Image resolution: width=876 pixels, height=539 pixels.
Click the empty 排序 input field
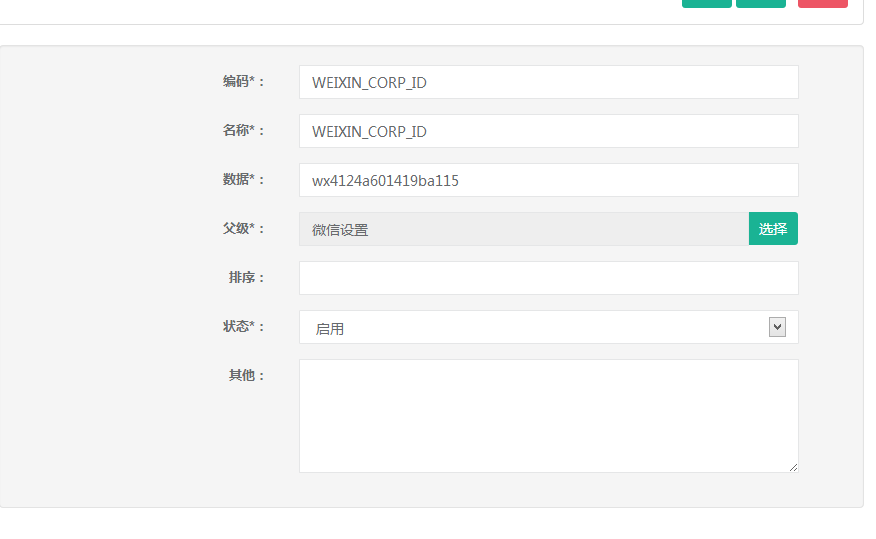point(548,278)
